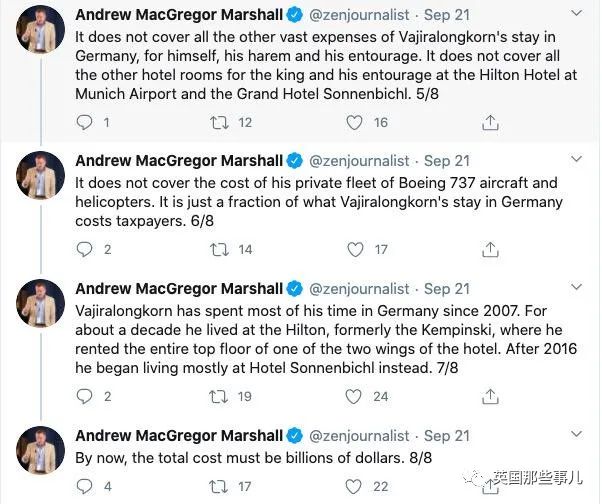Image resolution: width=602 pixels, height=504 pixels.
Task: Click the @zenjournalist handle on 5/8 tweet
Action: [360, 15]
